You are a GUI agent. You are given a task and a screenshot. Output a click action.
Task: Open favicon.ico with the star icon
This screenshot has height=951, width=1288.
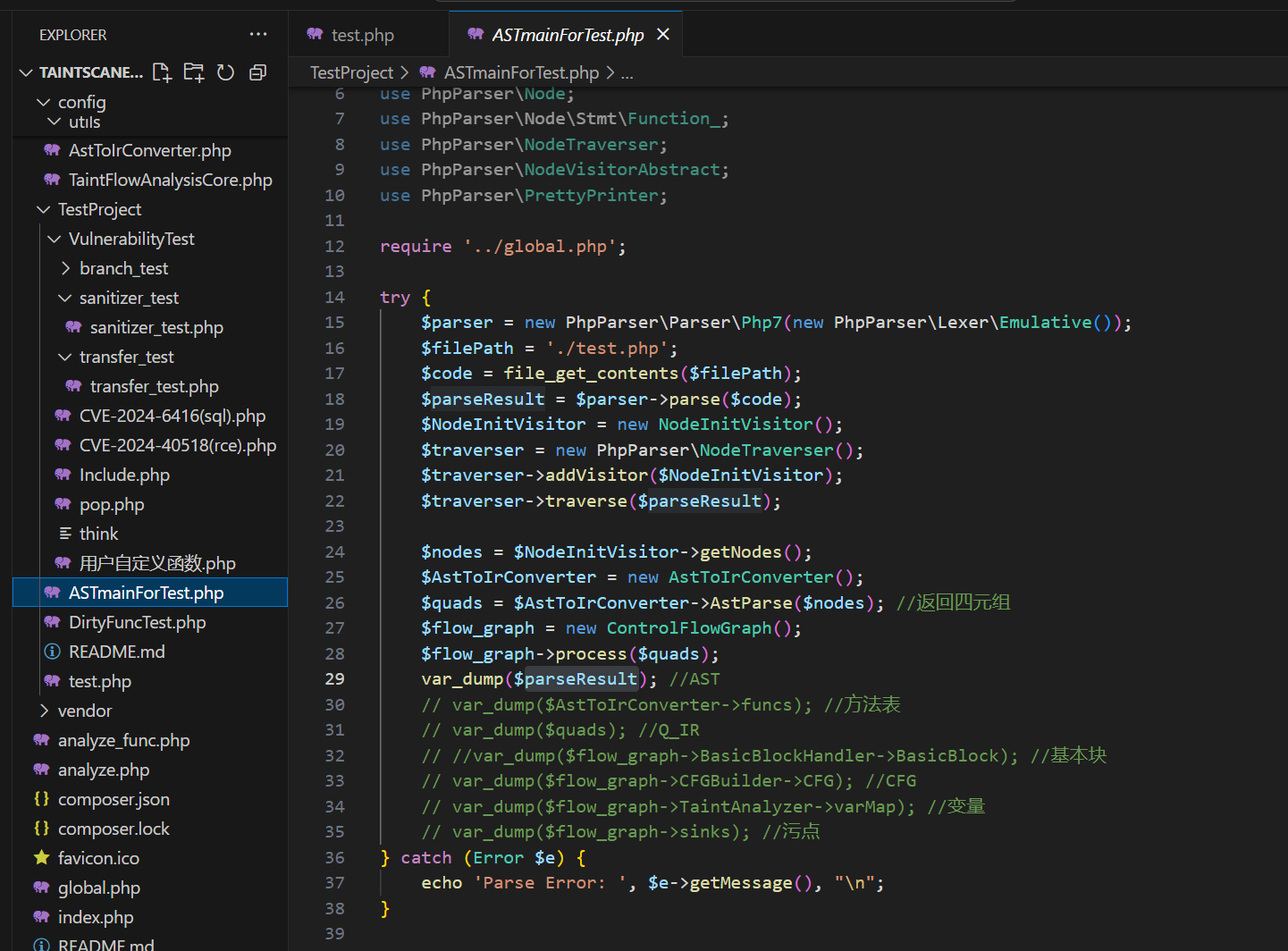pos(98,858)
